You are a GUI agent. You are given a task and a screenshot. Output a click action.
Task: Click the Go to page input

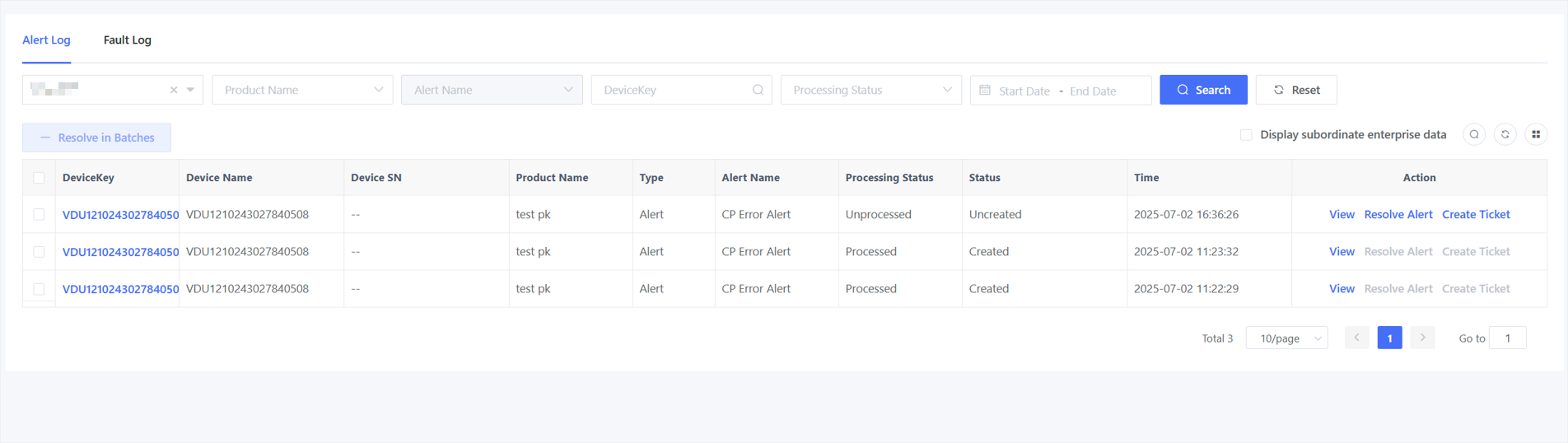click(x=1508, y=338)
